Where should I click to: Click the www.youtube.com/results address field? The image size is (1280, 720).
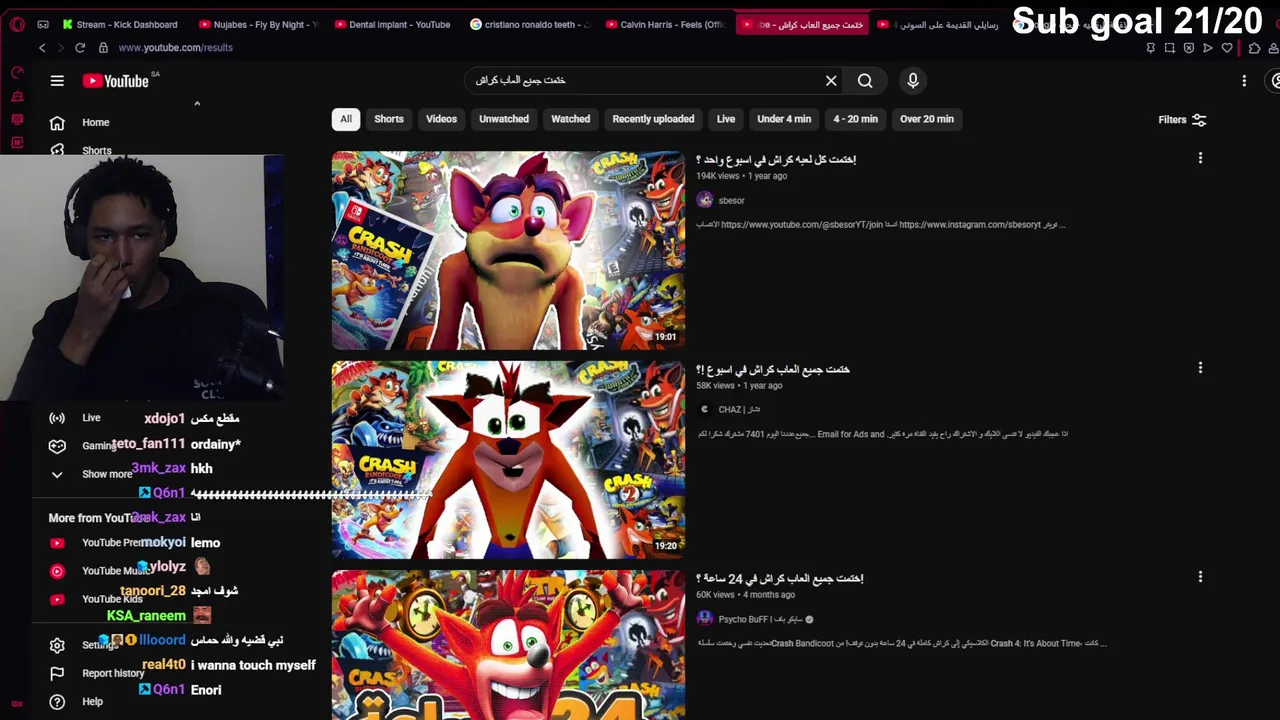(176, 48)
